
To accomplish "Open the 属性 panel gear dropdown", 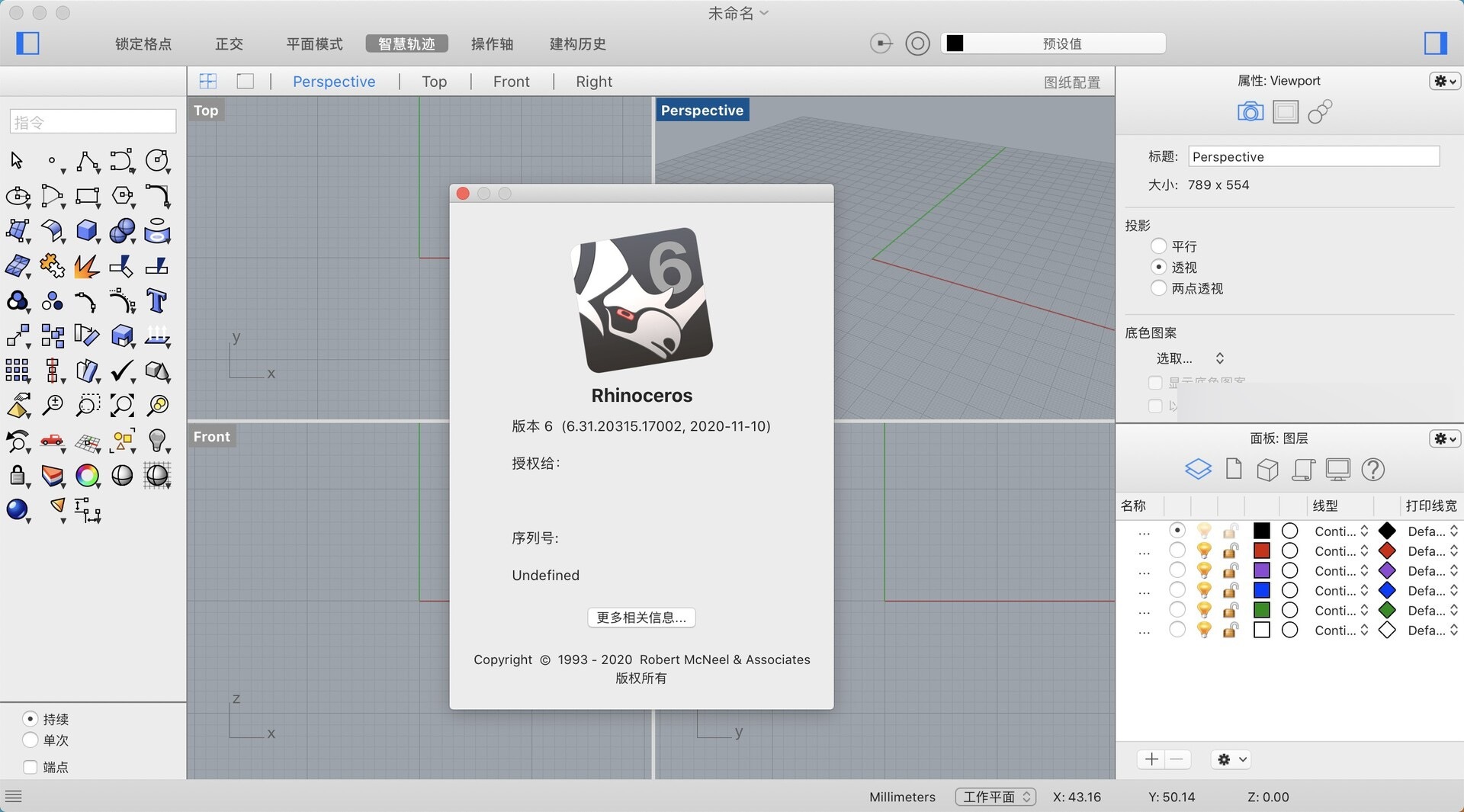I will (1444, 81).
